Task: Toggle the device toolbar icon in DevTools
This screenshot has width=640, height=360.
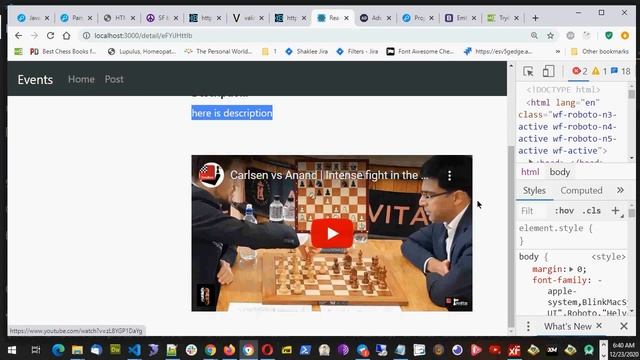Action: [x=548, y=71]
